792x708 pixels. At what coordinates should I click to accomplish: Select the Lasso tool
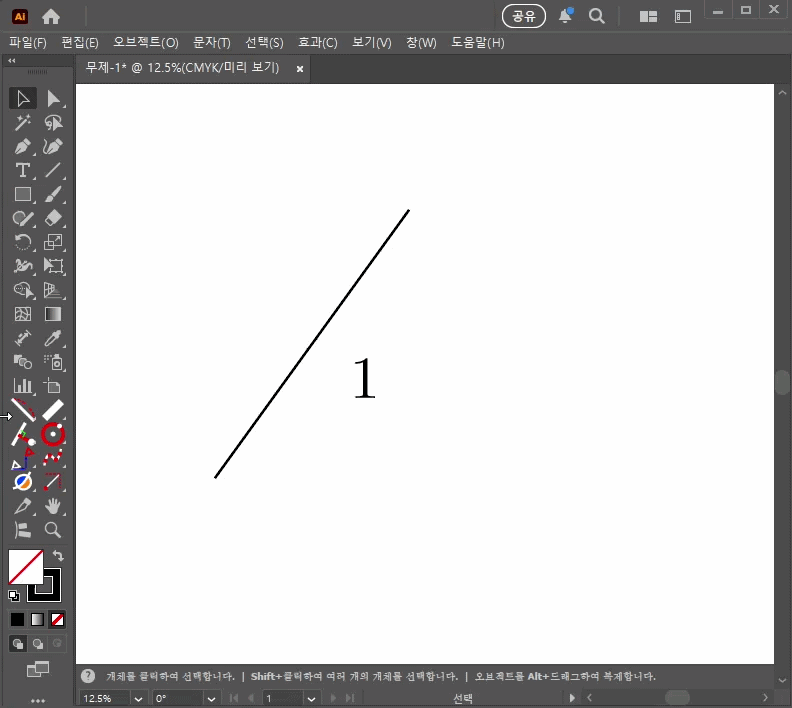click(53, 123)
